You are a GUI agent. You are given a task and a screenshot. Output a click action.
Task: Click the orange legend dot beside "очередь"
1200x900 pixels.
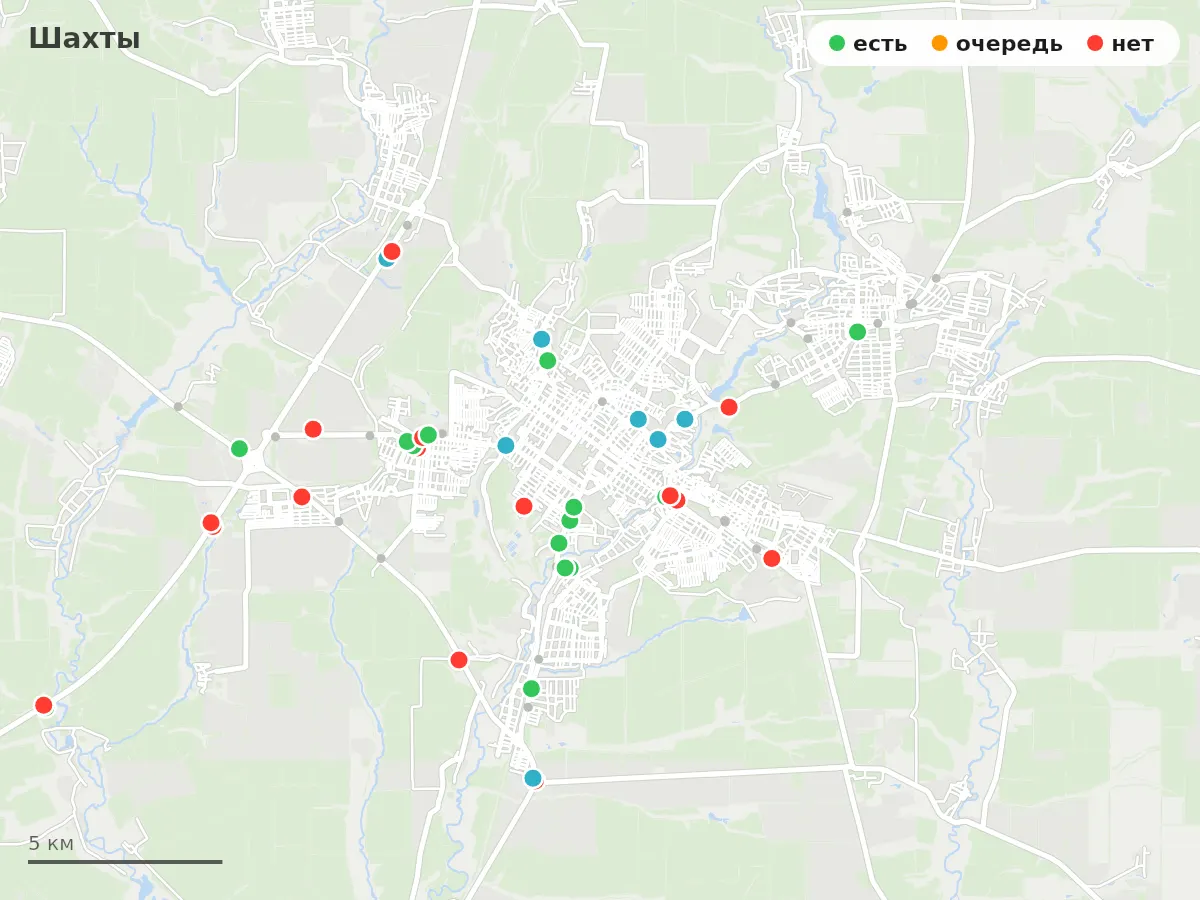pos(940,44)
